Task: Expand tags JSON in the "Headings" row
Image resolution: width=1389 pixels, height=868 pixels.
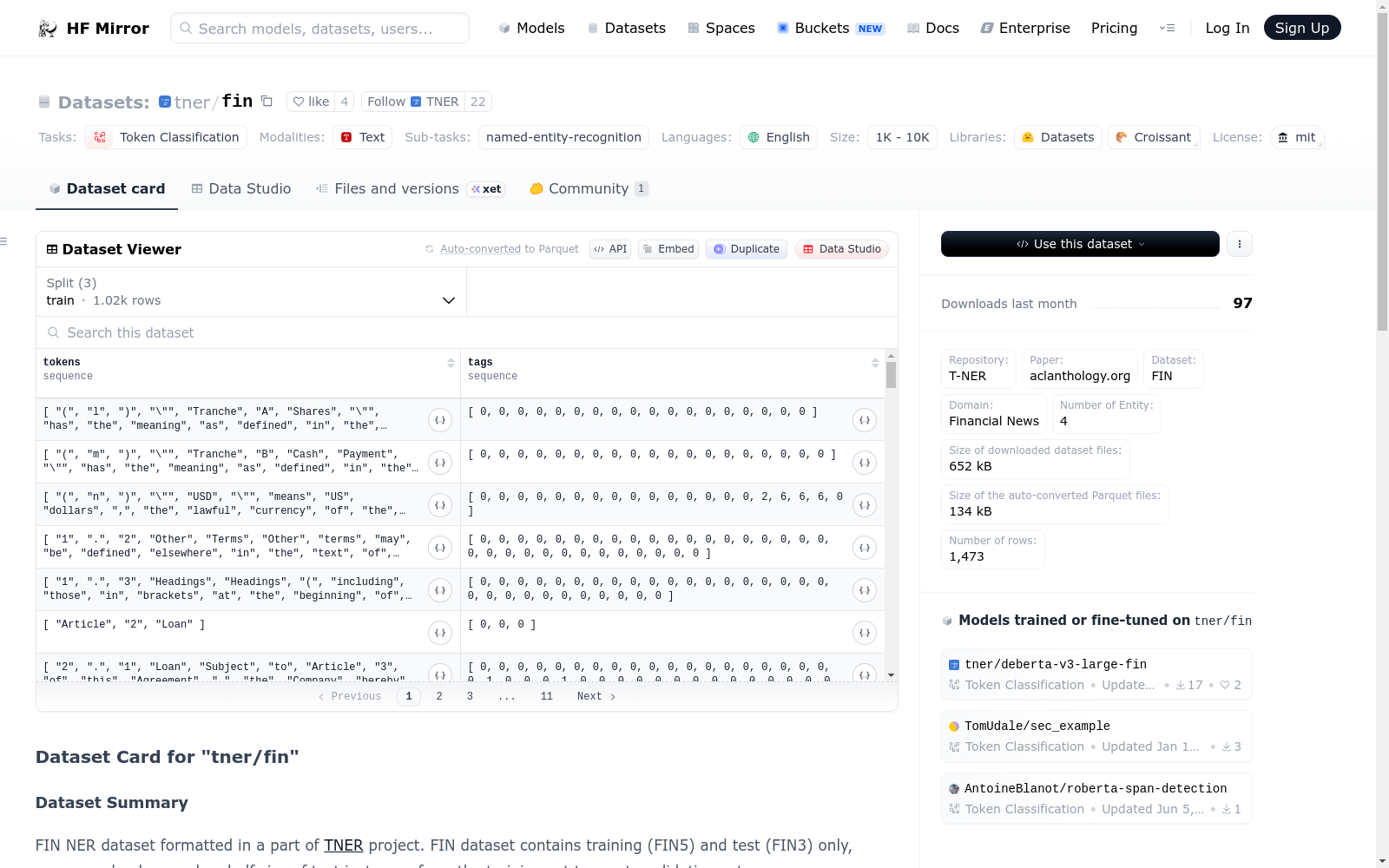Action: point(865,590)
